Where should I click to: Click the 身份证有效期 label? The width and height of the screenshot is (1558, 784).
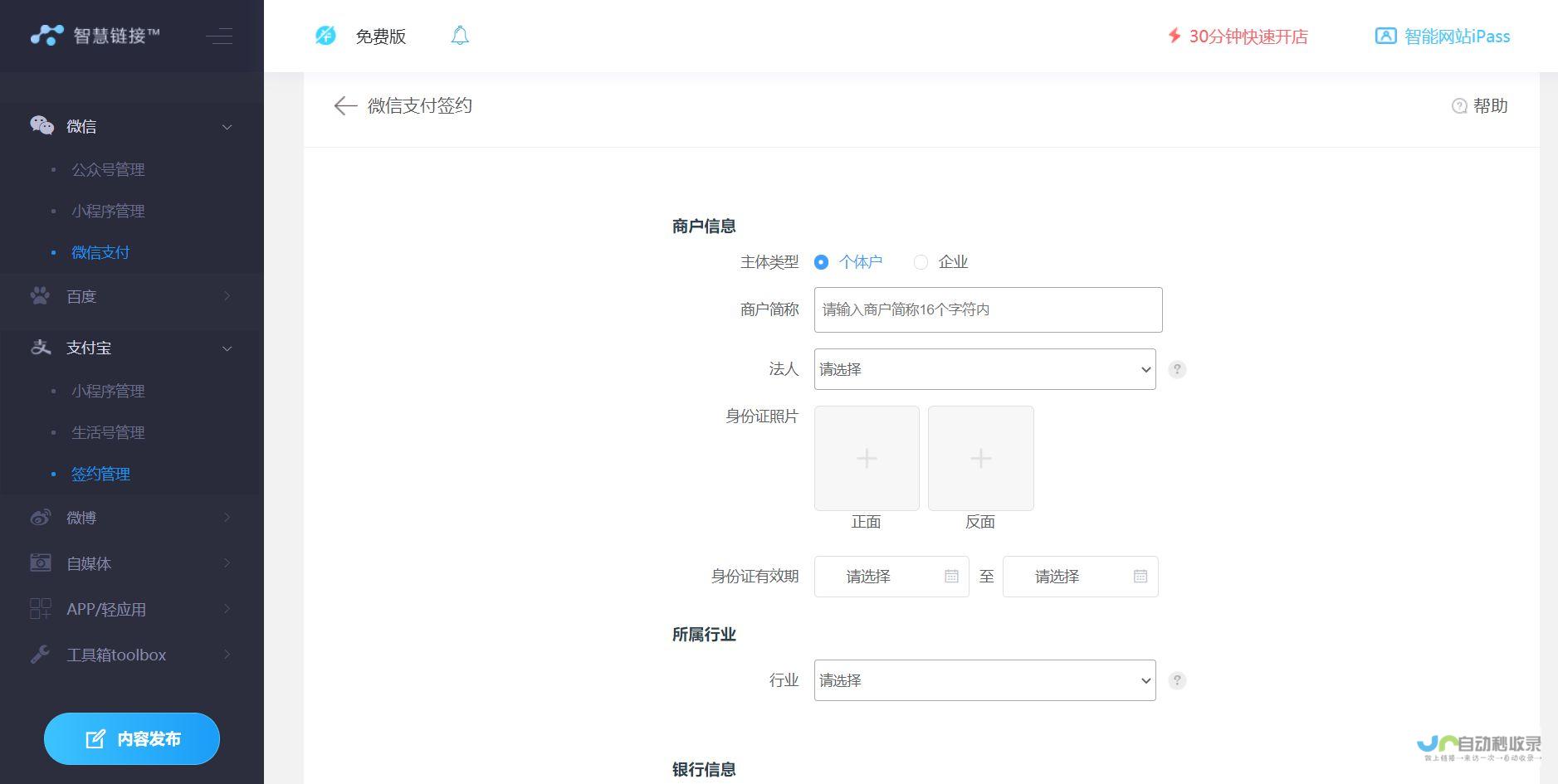coord(755,576)
